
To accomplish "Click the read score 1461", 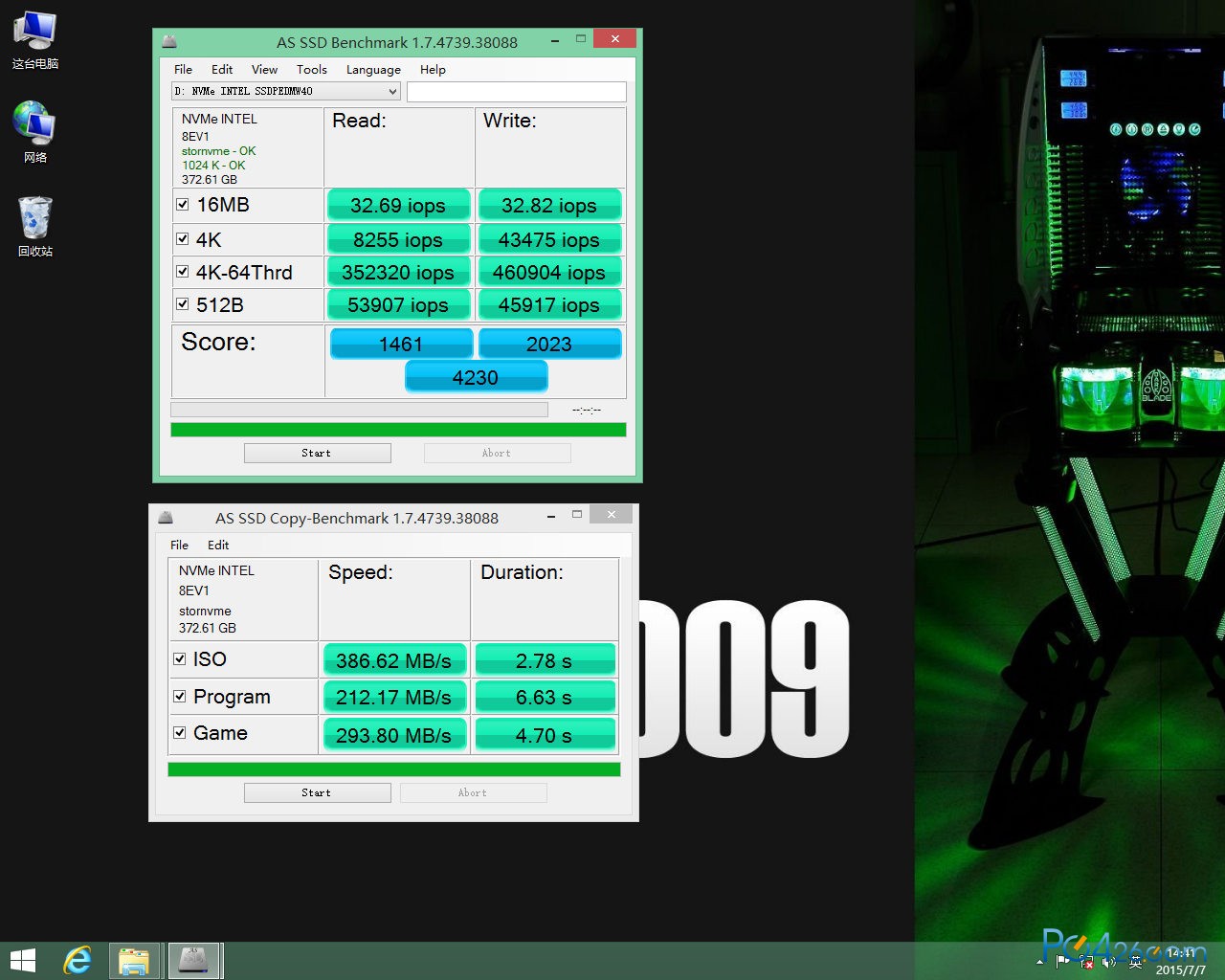I will [x=401, y=344].
